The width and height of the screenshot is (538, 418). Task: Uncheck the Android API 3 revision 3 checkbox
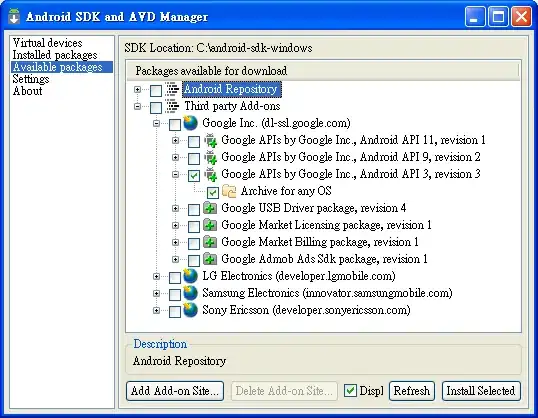pos(194,176)
